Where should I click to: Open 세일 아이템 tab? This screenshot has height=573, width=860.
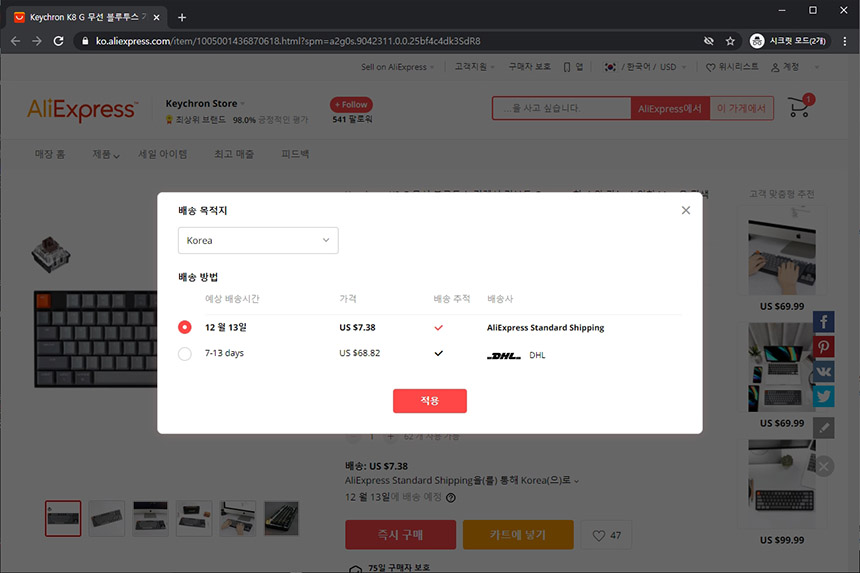click(x=162, y=154)
